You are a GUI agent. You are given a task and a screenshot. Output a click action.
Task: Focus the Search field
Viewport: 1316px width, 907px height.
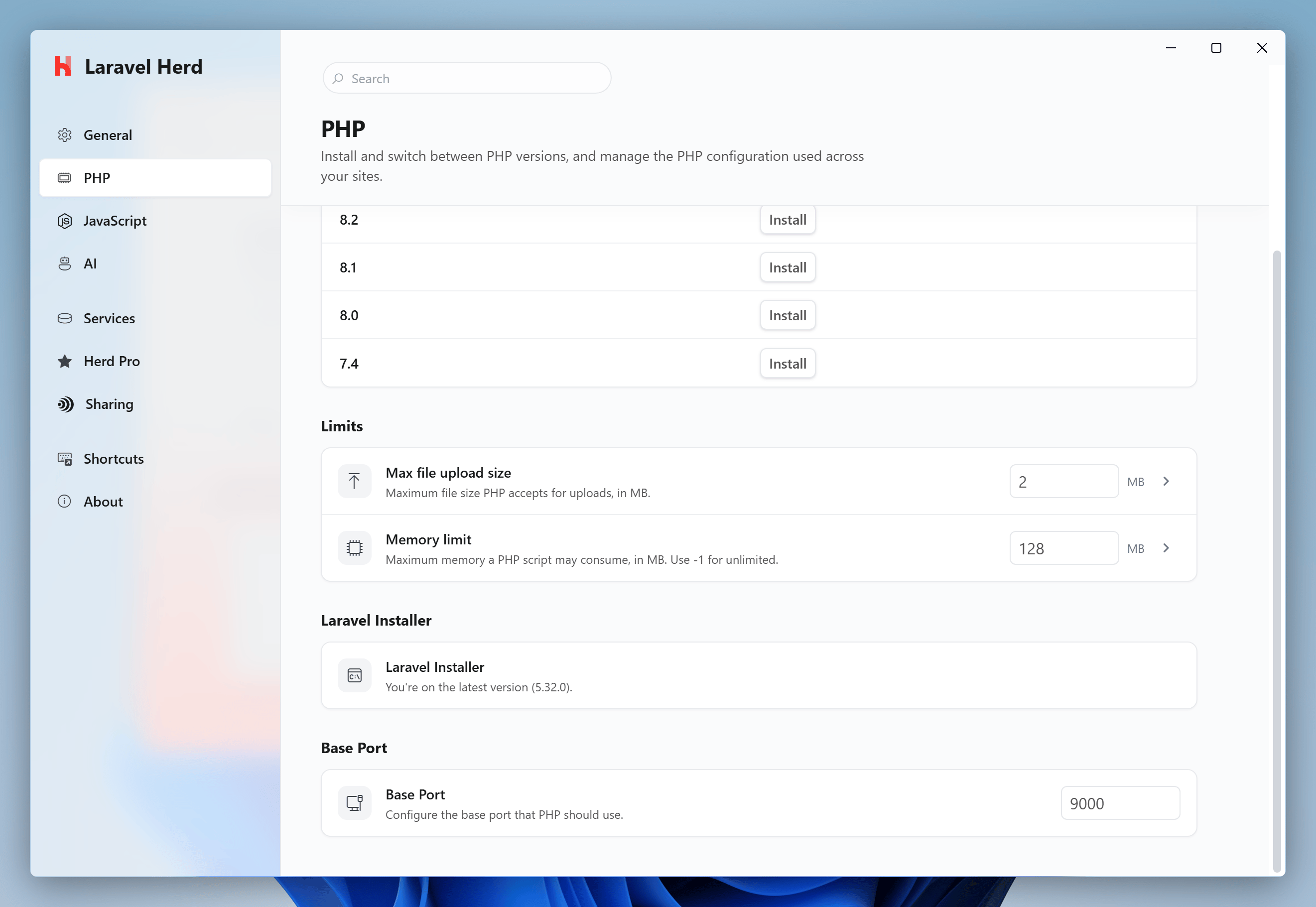(467, 78)
